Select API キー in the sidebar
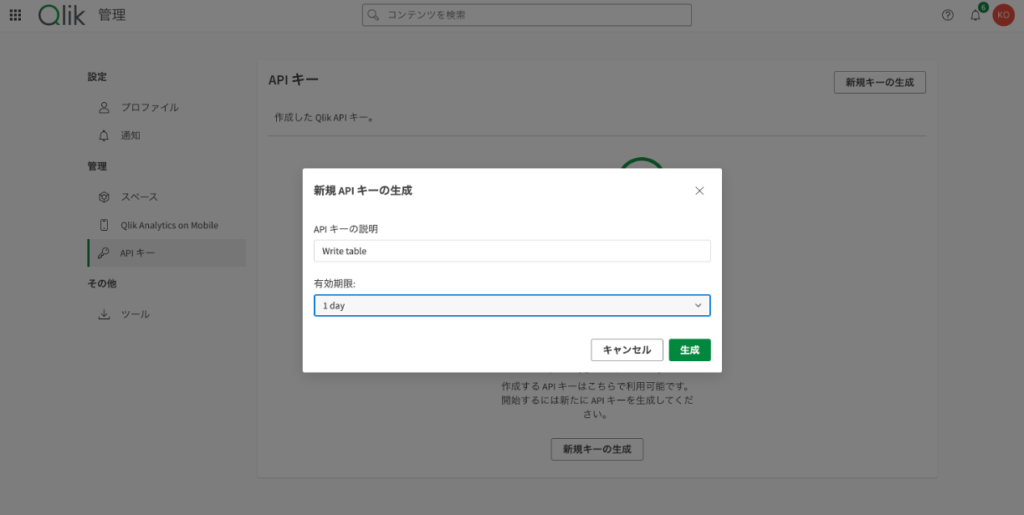Viewport: 1024px width, 515px height. [x=137, y=253]
